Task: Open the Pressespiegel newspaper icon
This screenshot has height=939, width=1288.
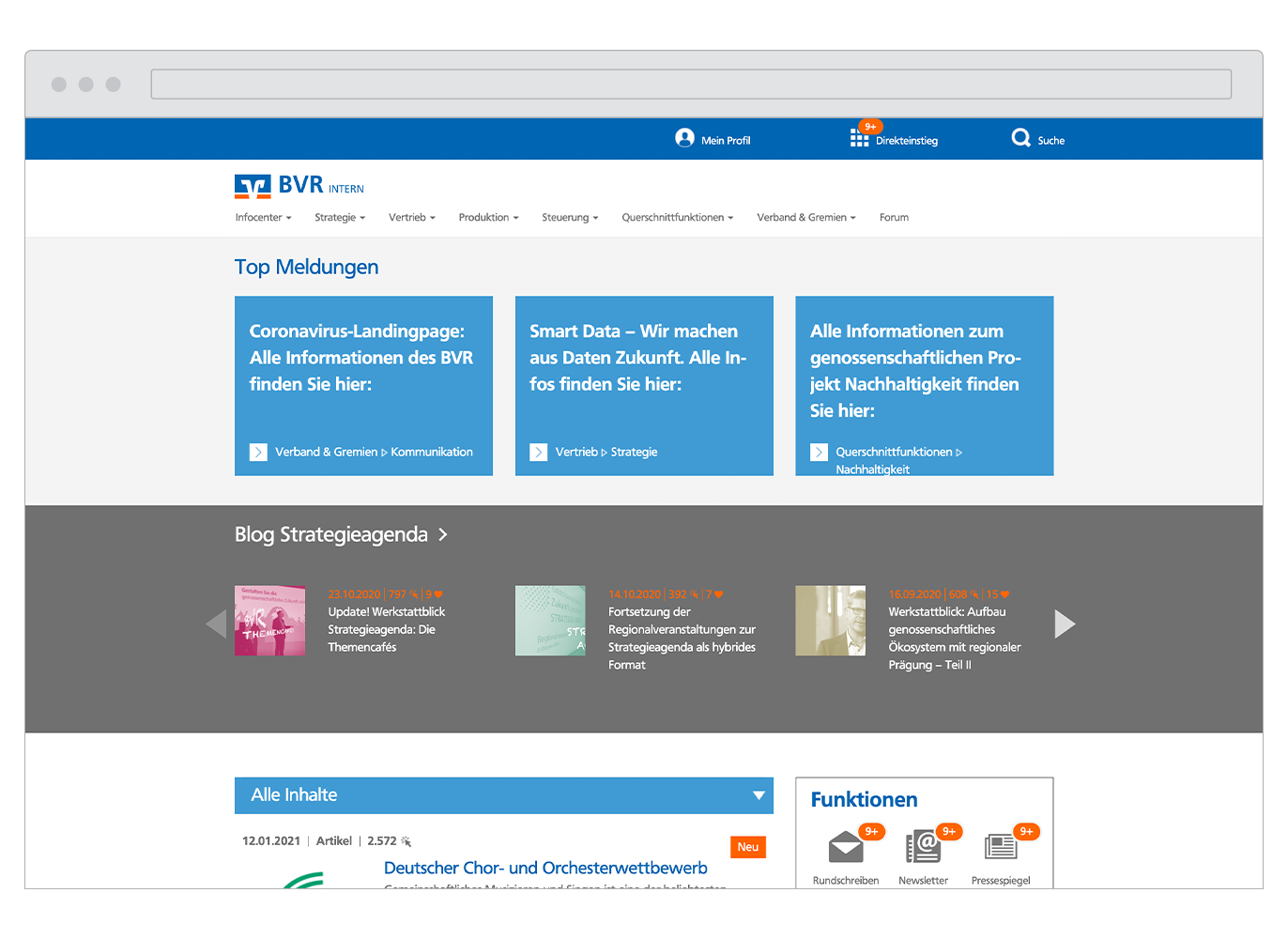Action: tap(1001, 848)
